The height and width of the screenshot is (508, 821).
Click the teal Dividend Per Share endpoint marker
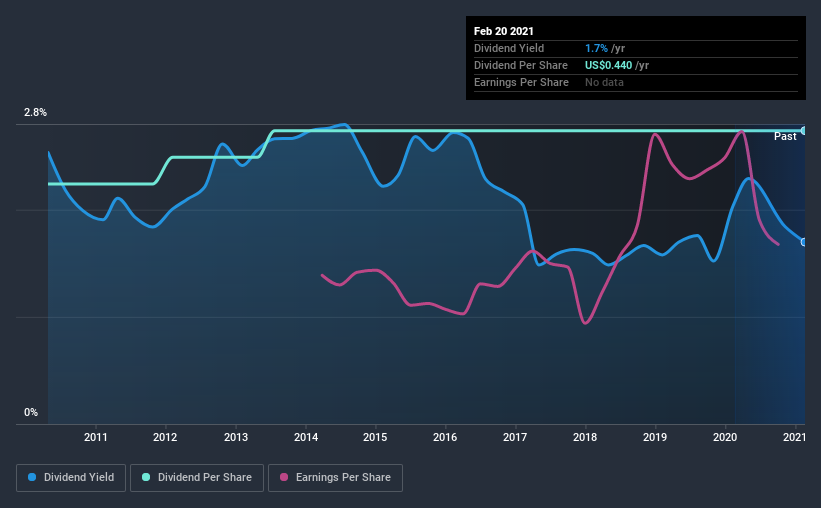(804, 130)
